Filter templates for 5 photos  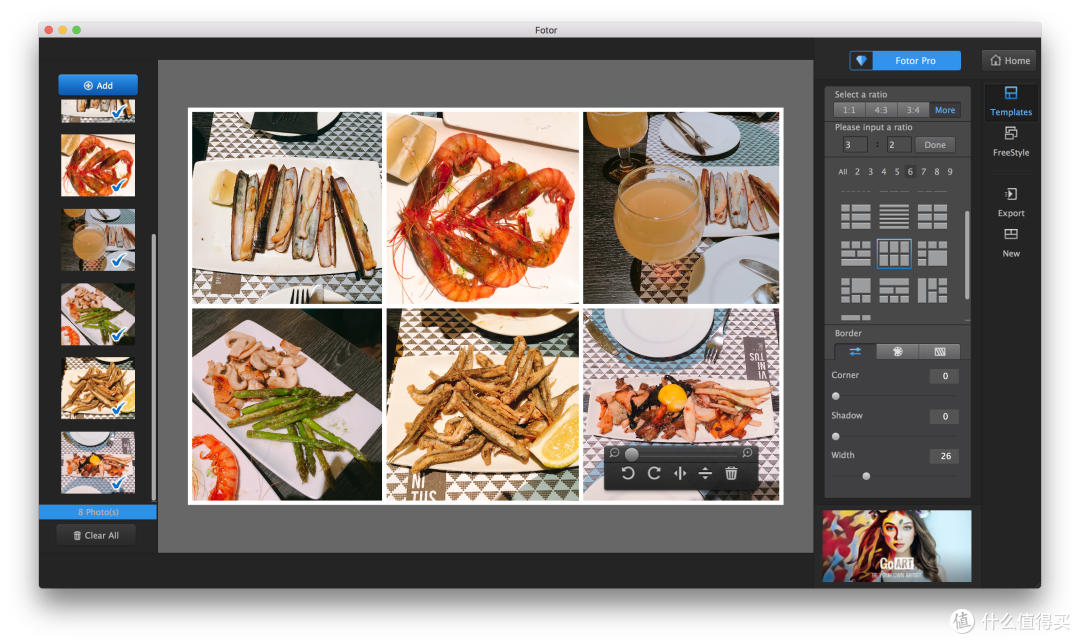coord(897,172)
